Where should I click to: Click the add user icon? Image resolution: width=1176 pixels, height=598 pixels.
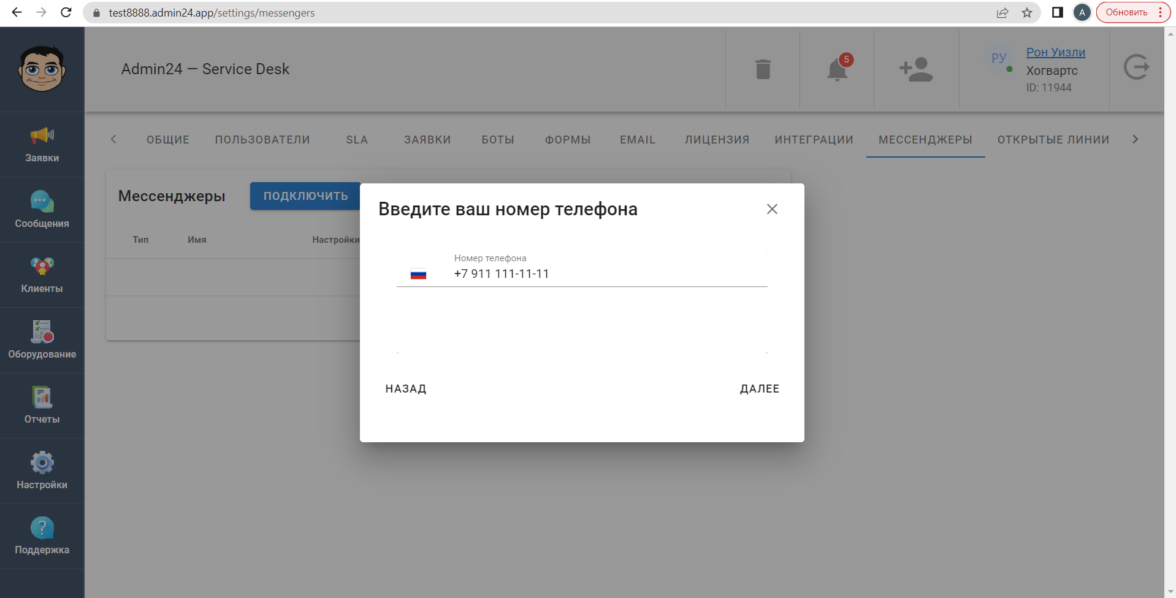tap(916, 69)
